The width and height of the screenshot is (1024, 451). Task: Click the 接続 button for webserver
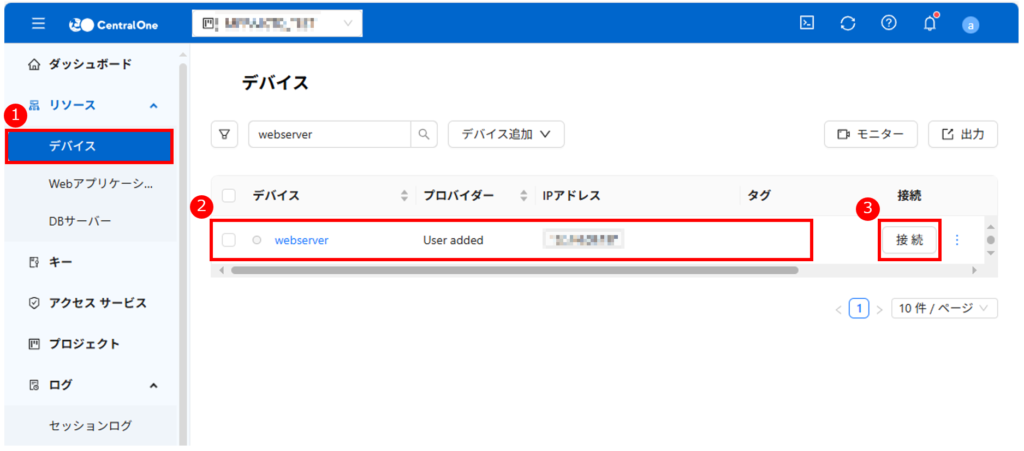point(909,240)
